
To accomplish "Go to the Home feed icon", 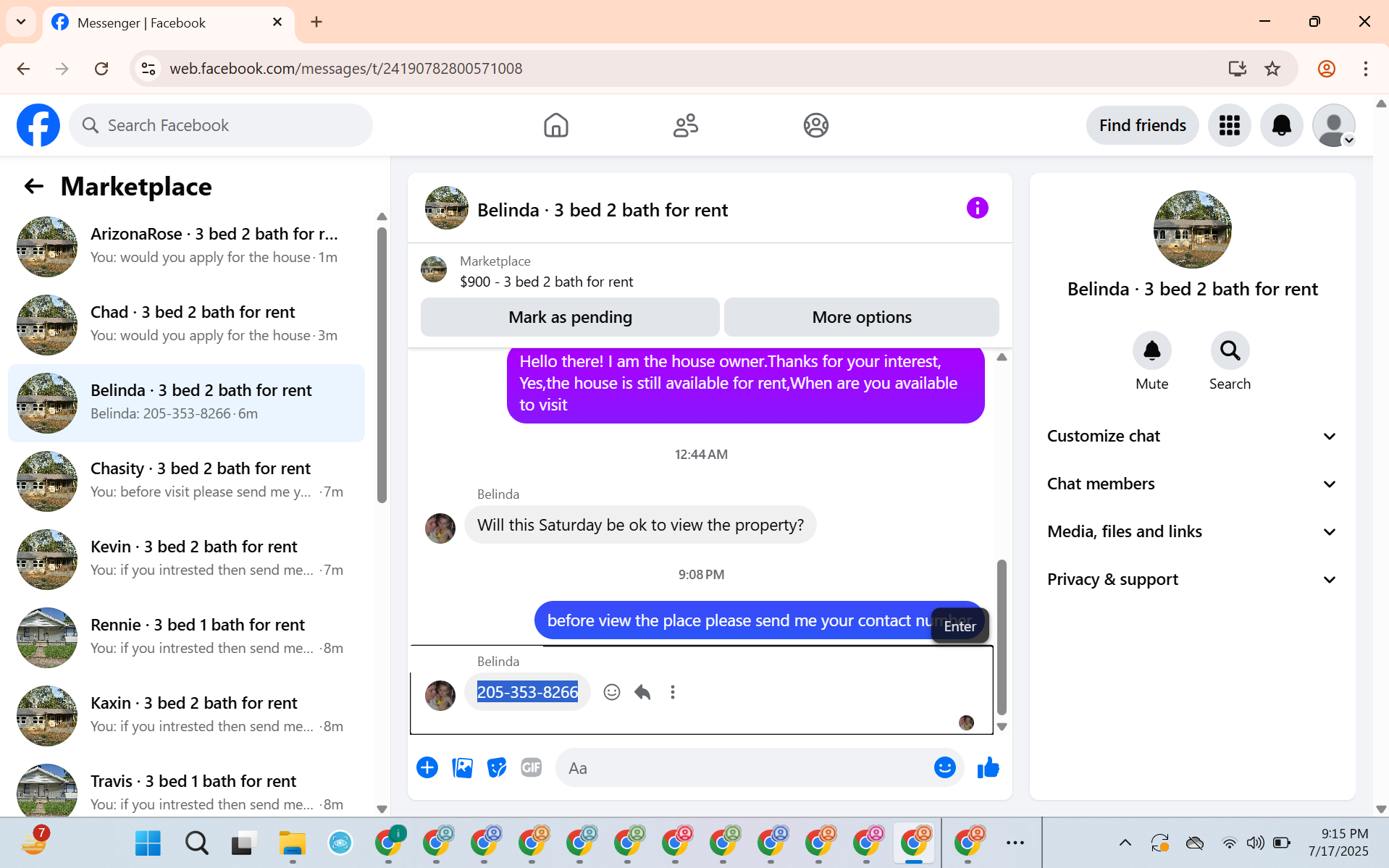I will click(x=555, y=125).
